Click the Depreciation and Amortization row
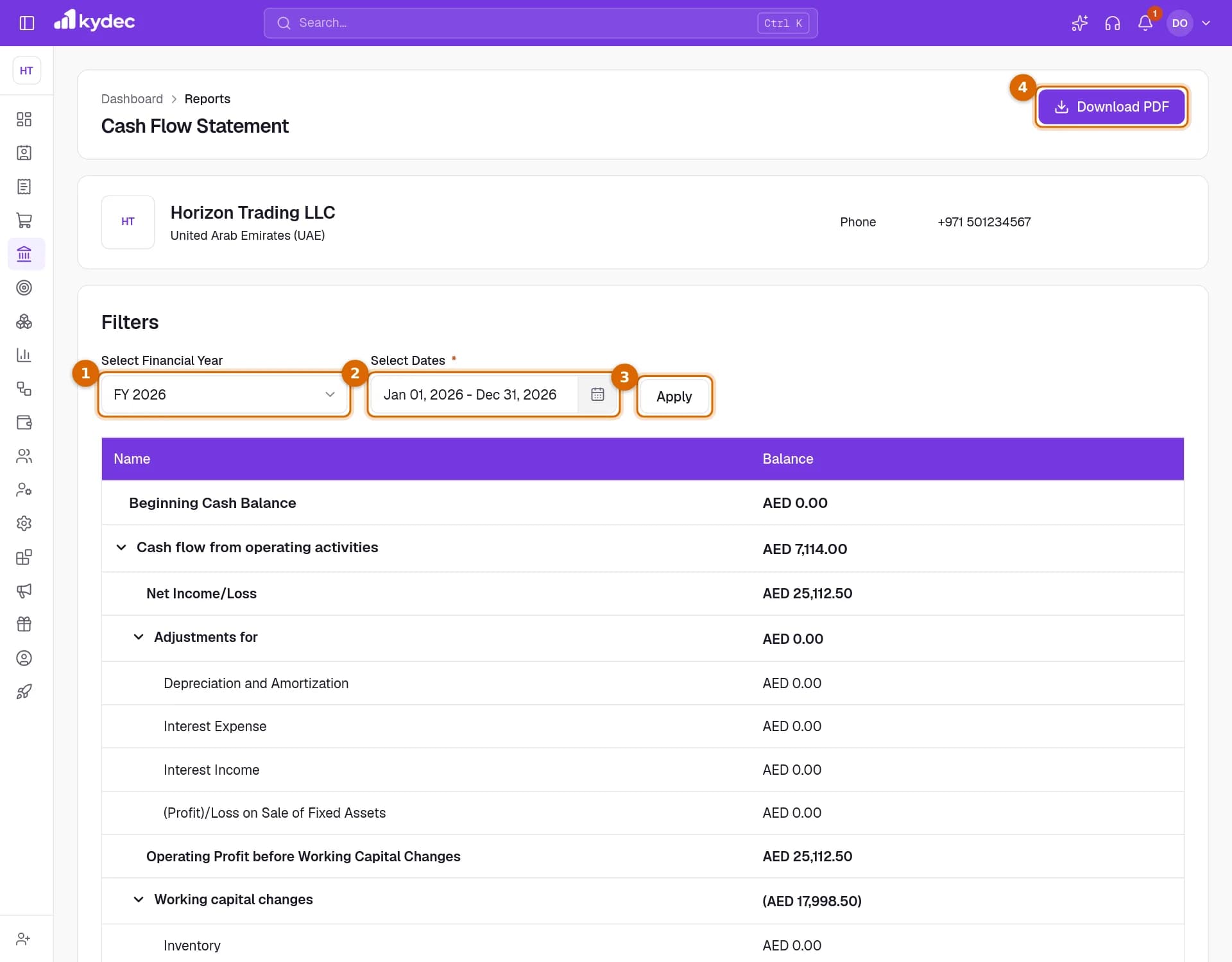Viewport: 1232px width, 962px height. (x=642, y=683)
